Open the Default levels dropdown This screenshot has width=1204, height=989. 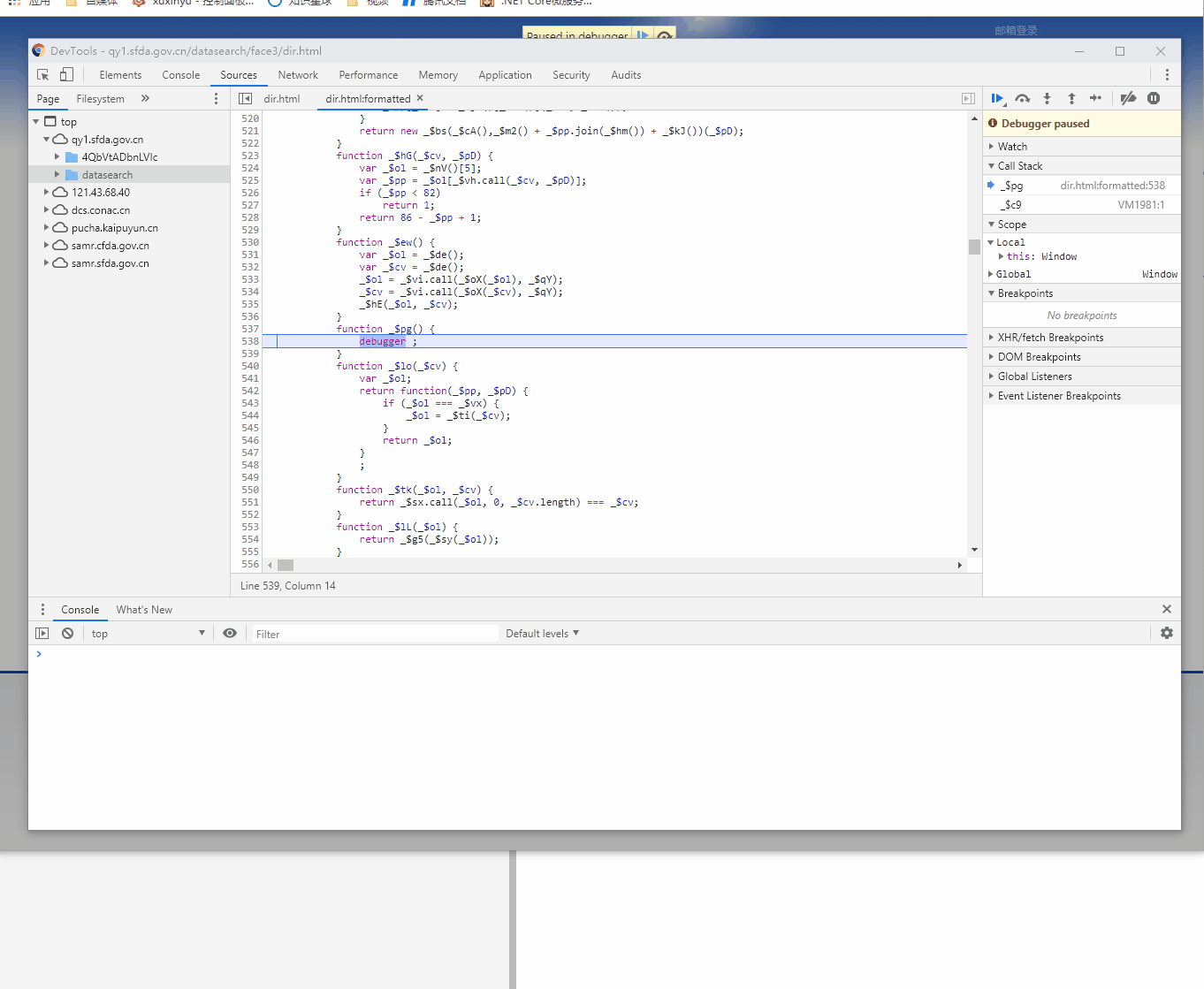coord(542,634)
